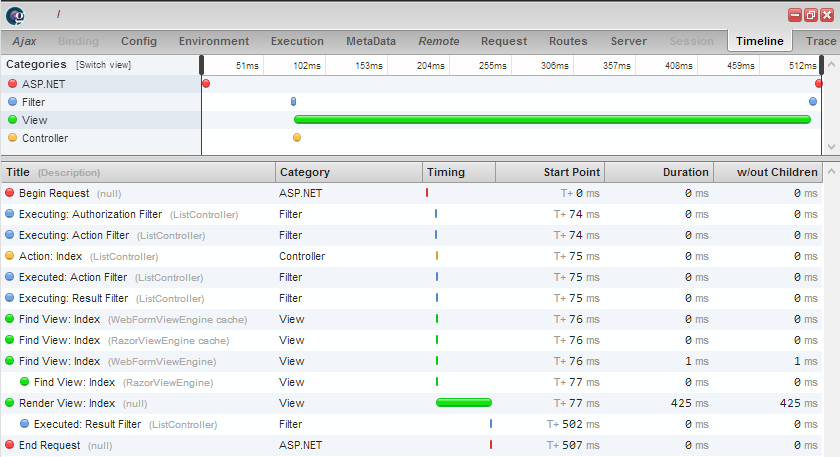Click the green Render View: Index icon
Viewport: 840px width, 457px height.
coord(10,403)
